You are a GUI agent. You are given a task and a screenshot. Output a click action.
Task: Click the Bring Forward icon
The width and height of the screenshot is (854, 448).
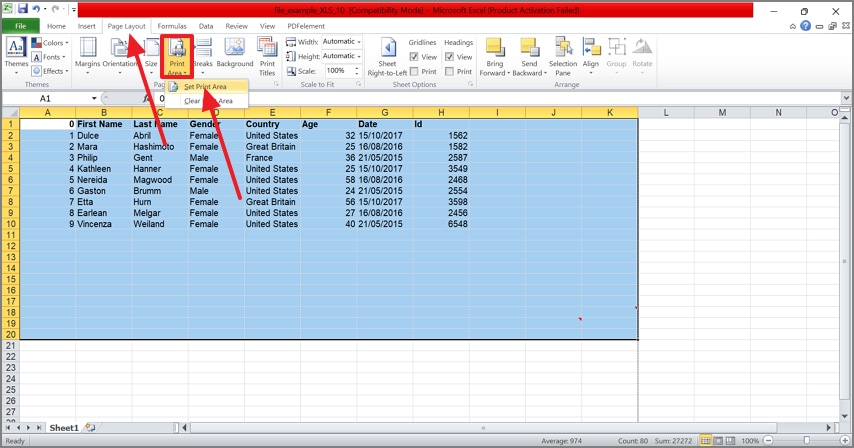click(495, 48)
